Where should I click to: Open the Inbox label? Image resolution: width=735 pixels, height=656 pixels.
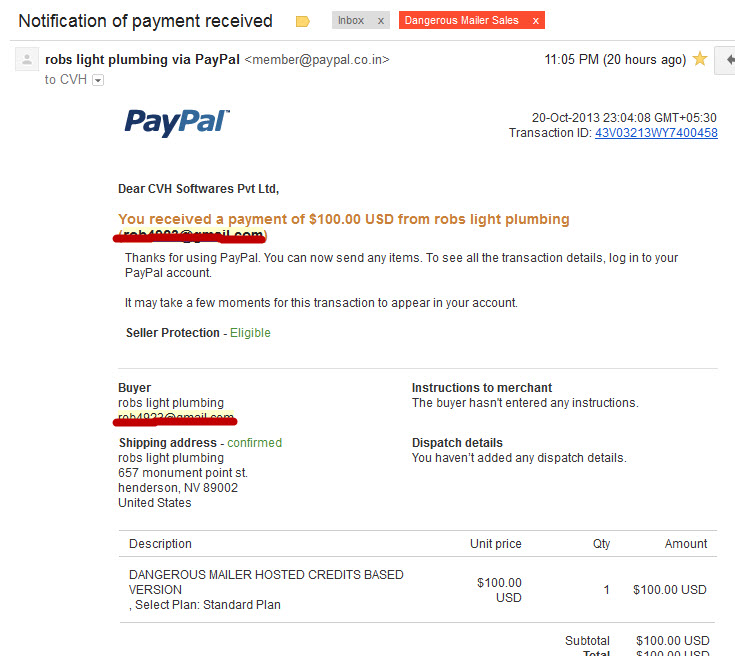[351, 21]
